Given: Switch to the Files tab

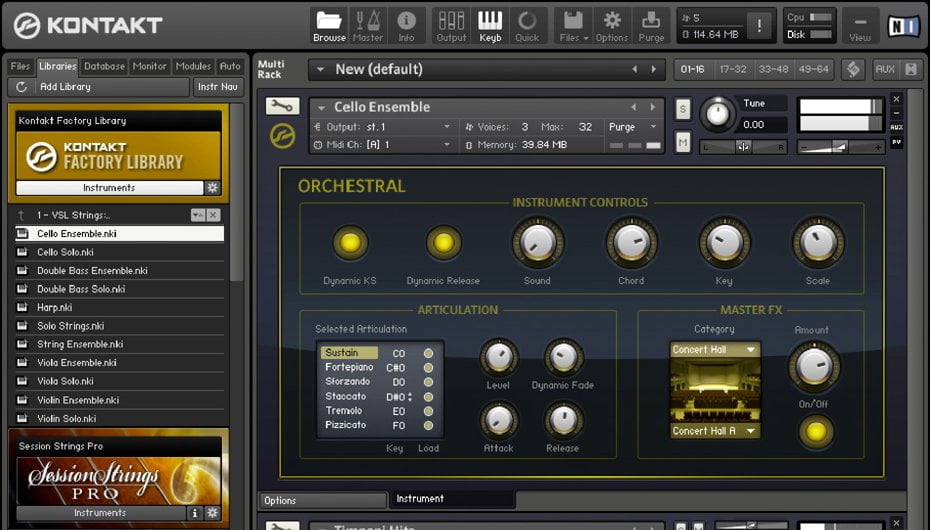Looking at the screenshot, I should point(20,66).
